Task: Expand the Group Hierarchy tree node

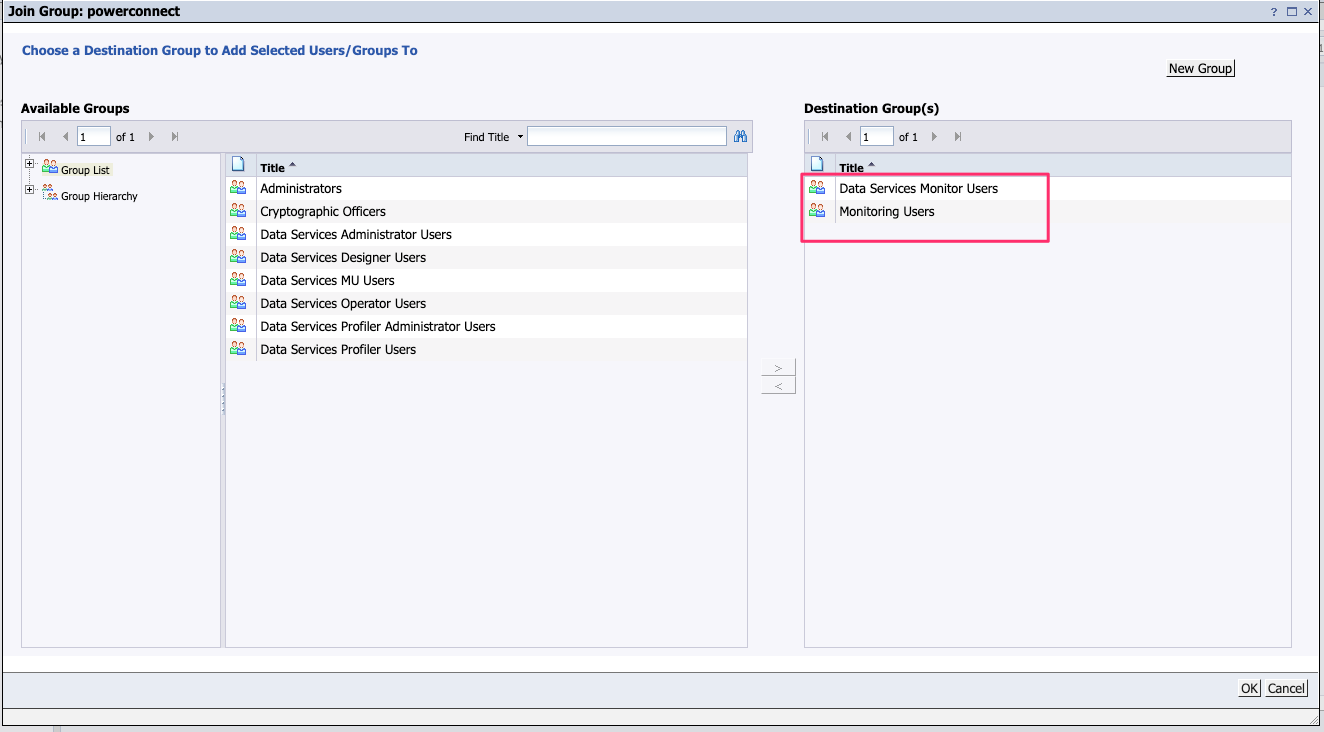Action: click(x=30, y=190)
